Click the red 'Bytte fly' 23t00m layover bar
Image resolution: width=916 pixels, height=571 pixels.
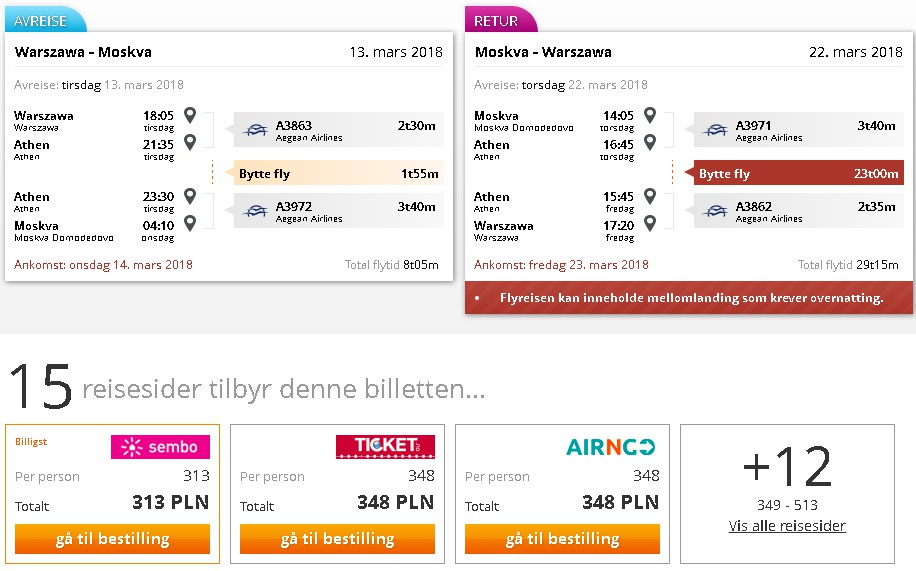click(798, 173)
